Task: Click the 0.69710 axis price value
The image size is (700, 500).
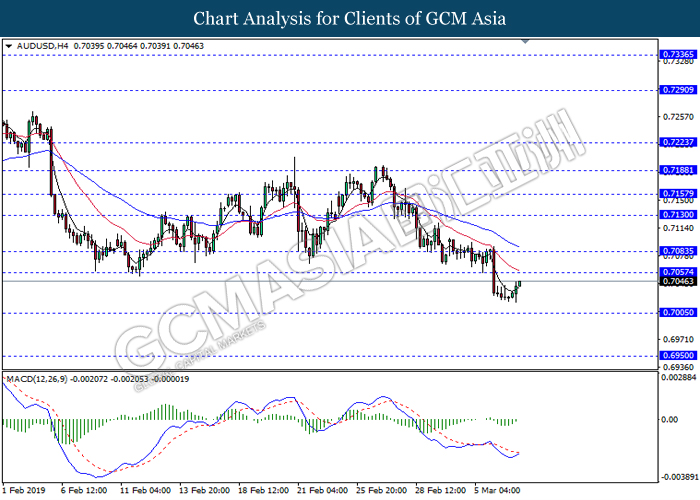Action: click(678, 340)
